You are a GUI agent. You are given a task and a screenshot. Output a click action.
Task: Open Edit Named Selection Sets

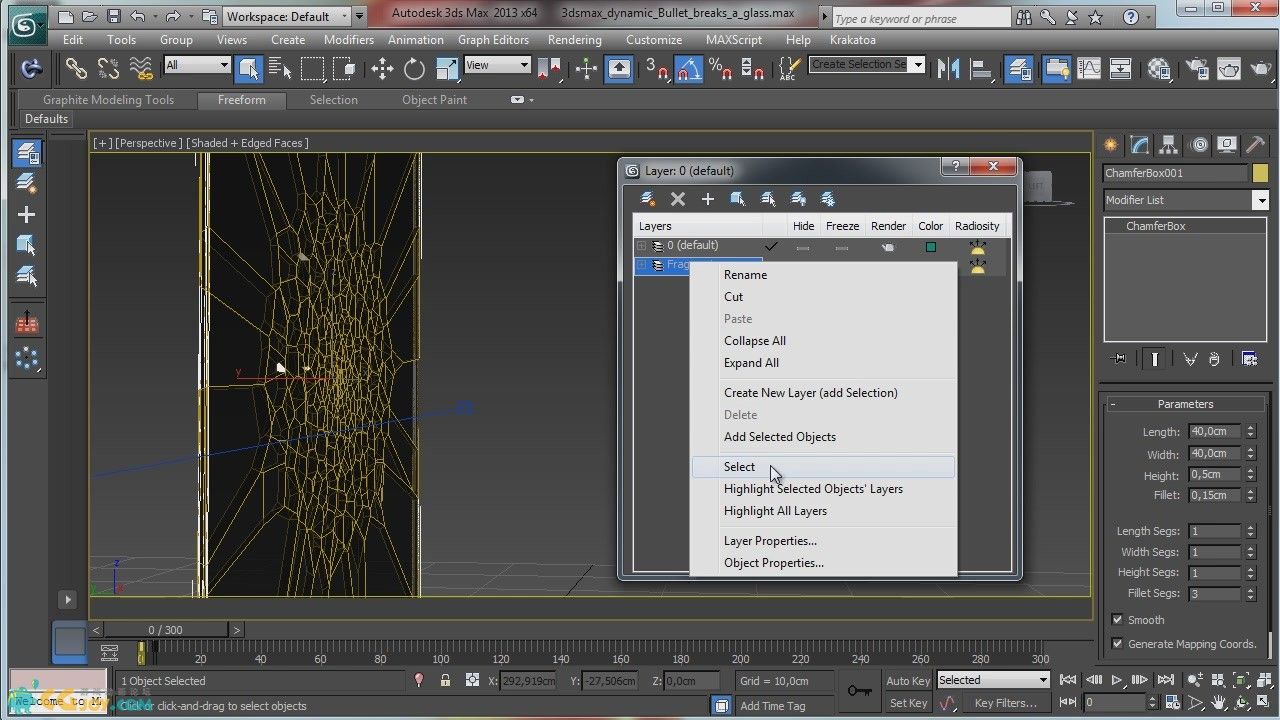(x=789, y=68)
